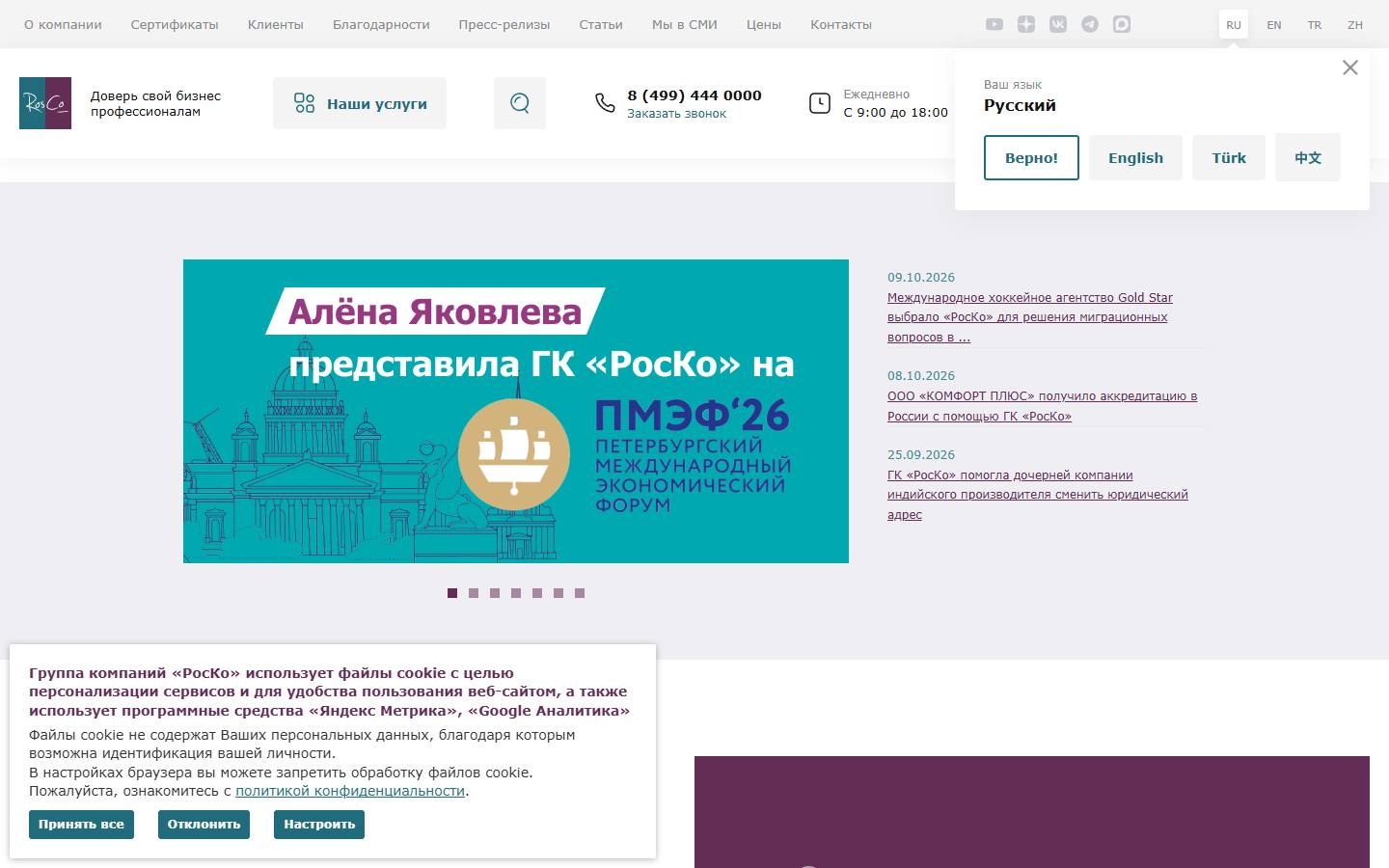Open the YouTube social icon
This screenshot has width=1389, height=868.
pyautogui.click(x=994, y=24)
